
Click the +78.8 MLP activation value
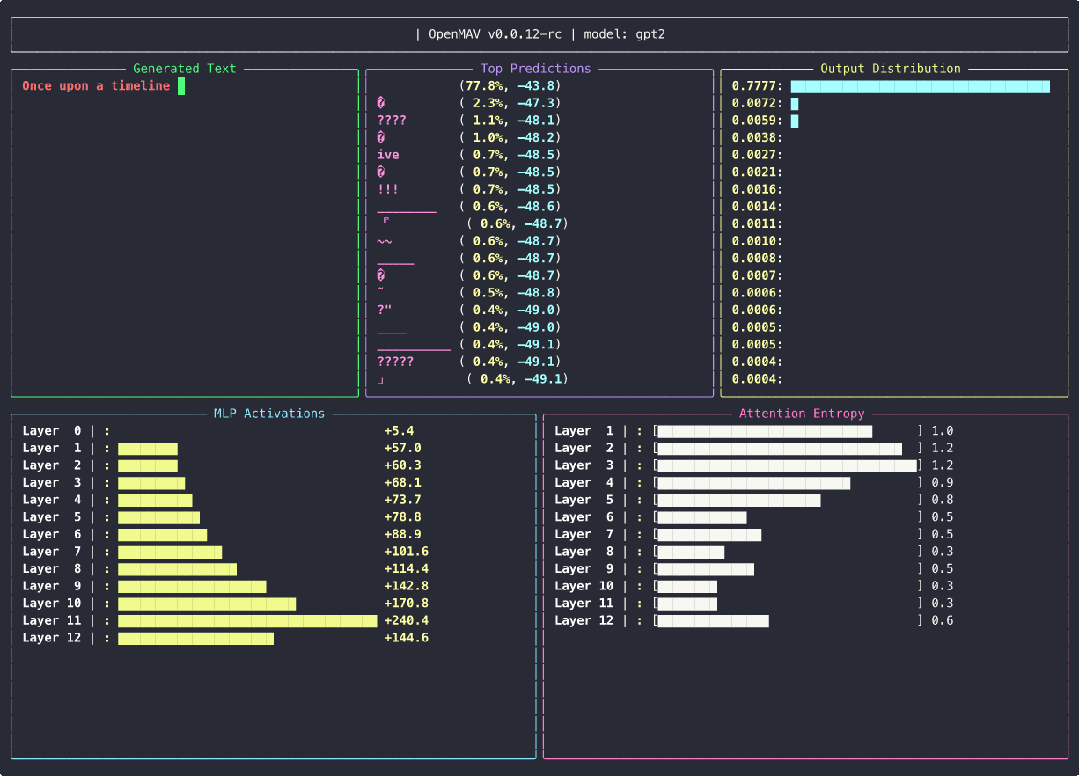[403, 517]
